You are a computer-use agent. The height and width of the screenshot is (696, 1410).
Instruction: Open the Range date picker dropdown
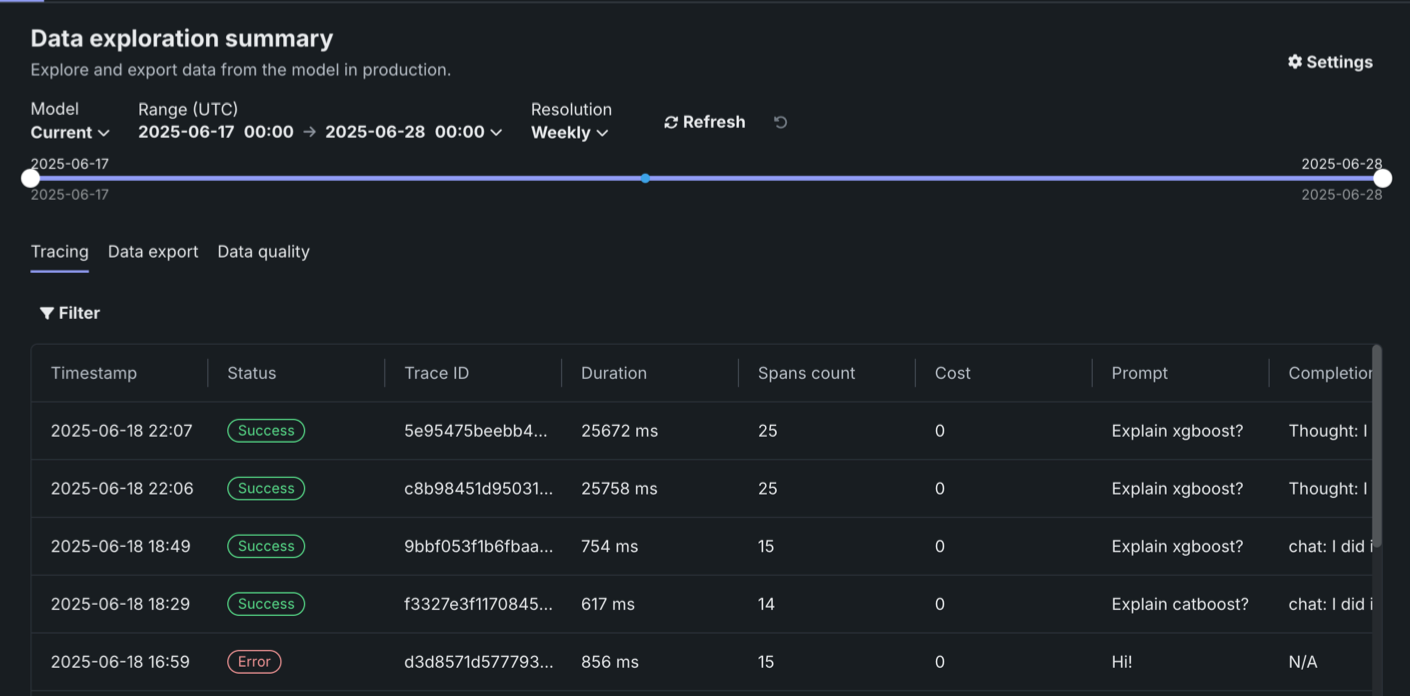click(x=320, y=132)
